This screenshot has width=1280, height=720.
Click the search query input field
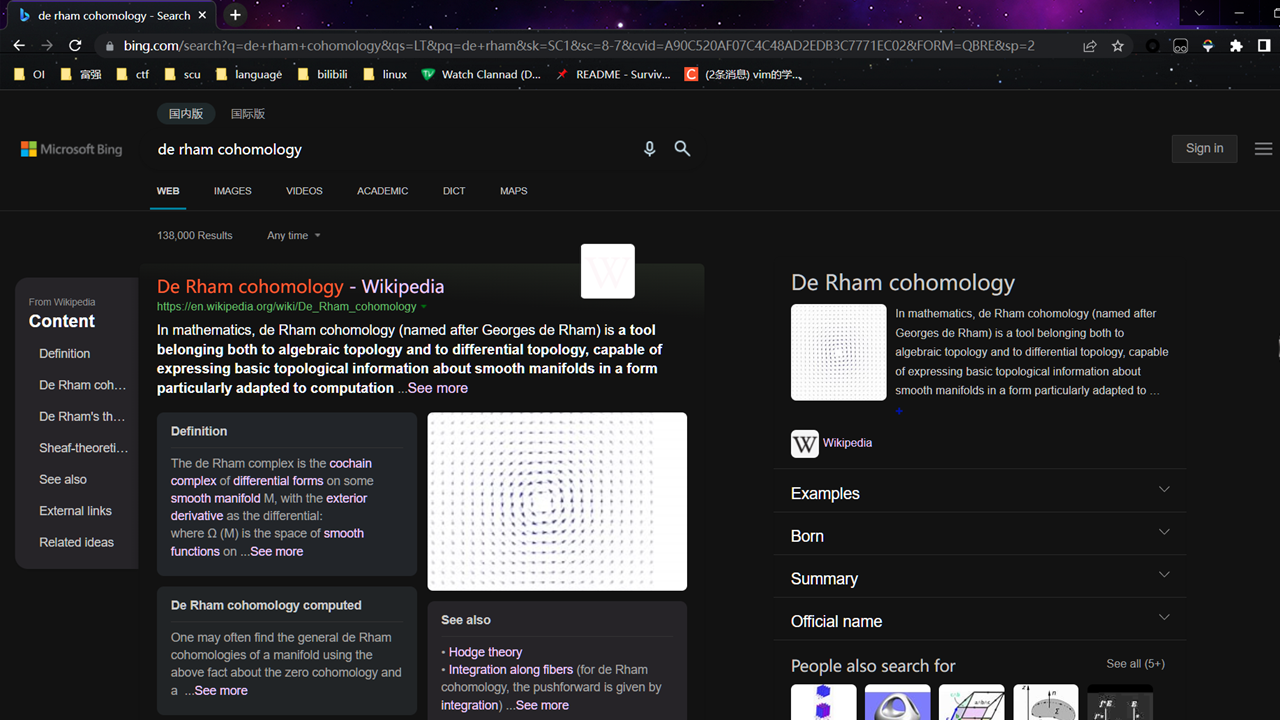(x=395, y=149)
